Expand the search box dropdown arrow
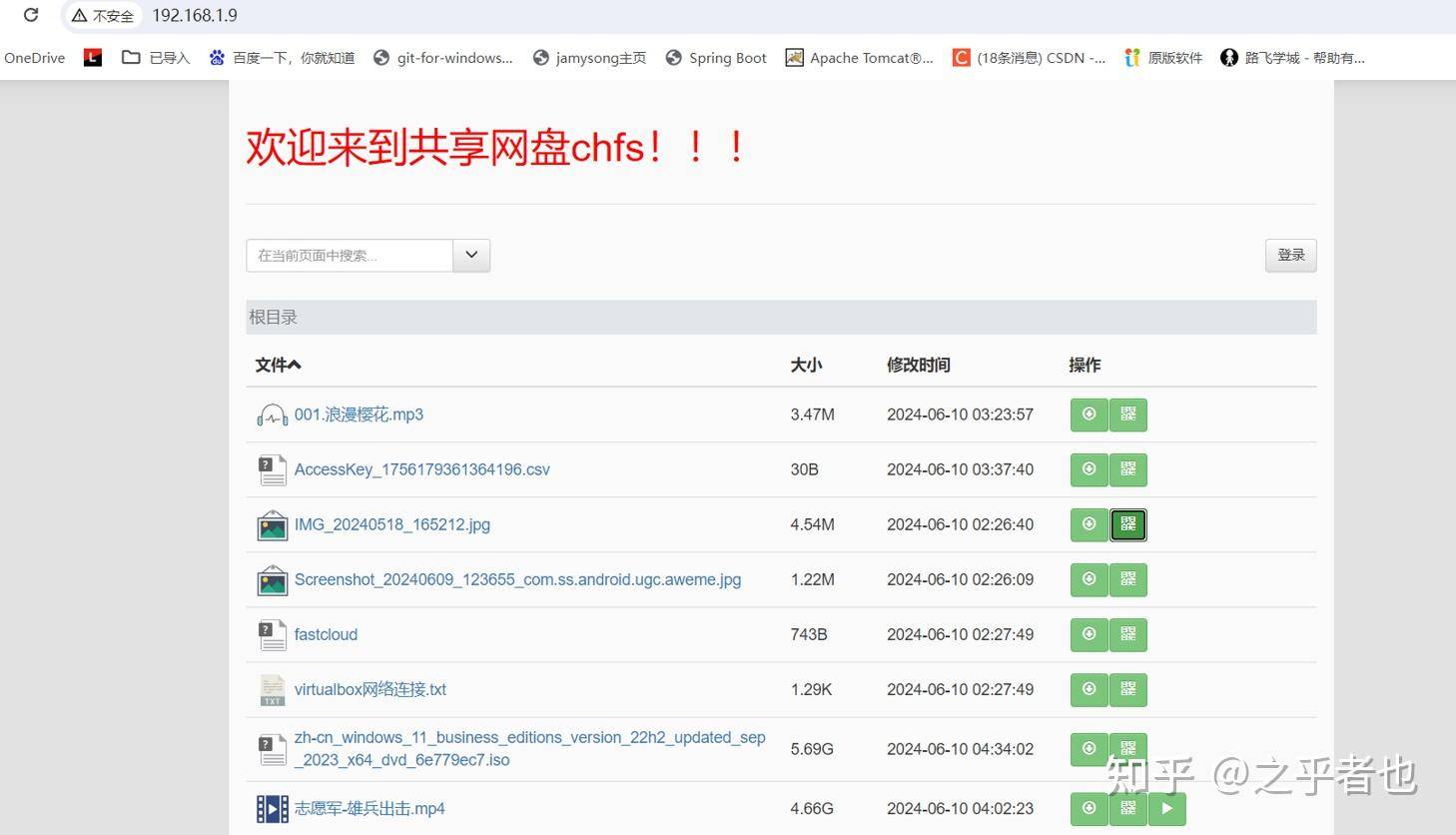 tap(471, 256)
